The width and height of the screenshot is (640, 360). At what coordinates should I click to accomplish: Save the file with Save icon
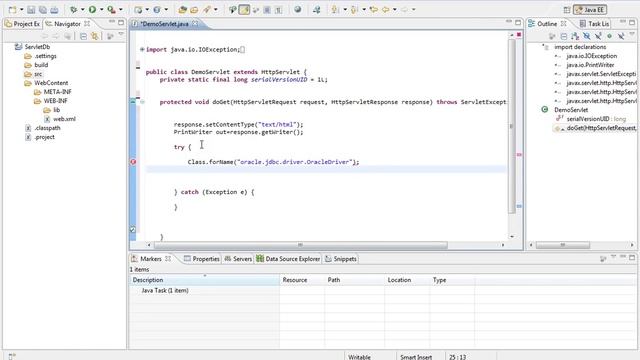click(x=31, y=9)
